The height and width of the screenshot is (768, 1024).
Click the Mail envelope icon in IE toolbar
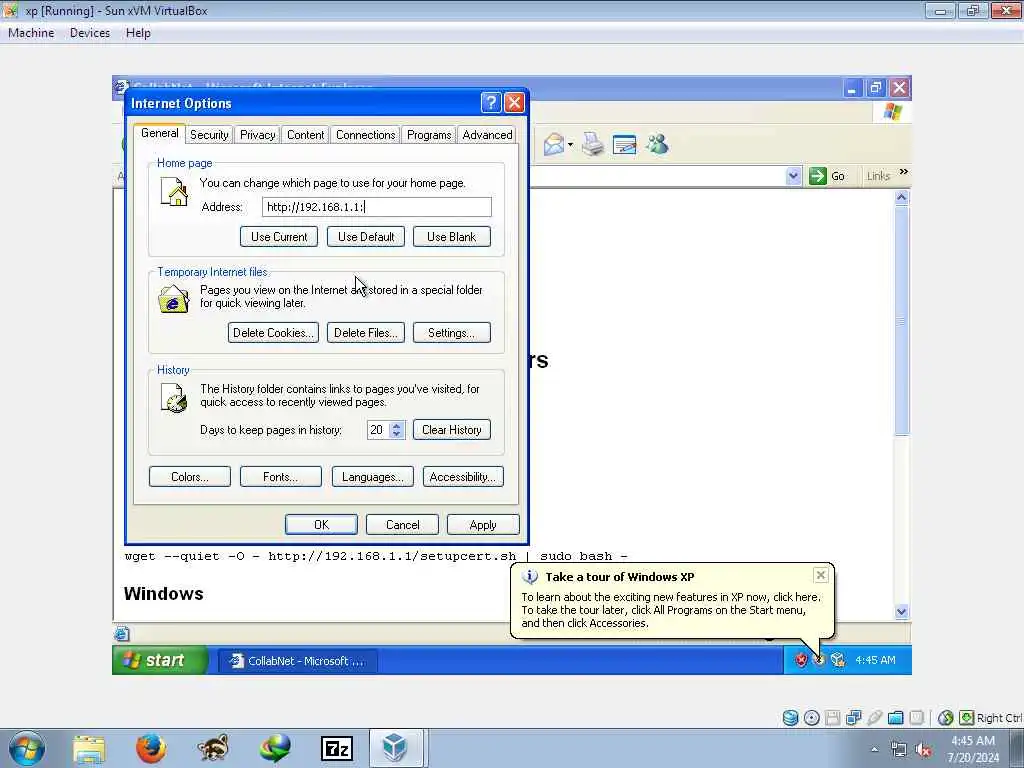(x=554, y=144)
